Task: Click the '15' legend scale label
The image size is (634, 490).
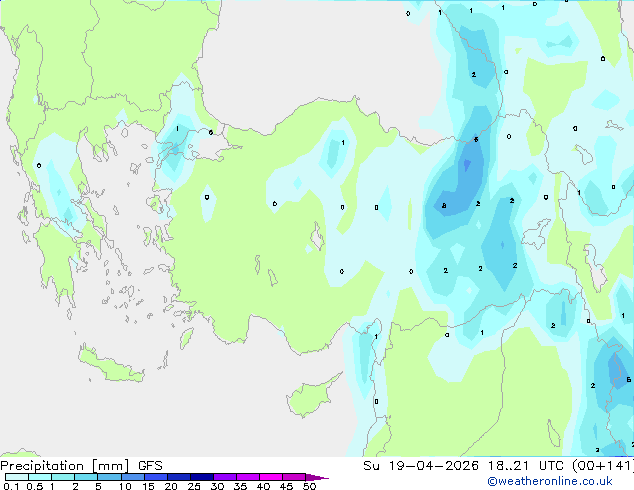Action: point(148,486)
